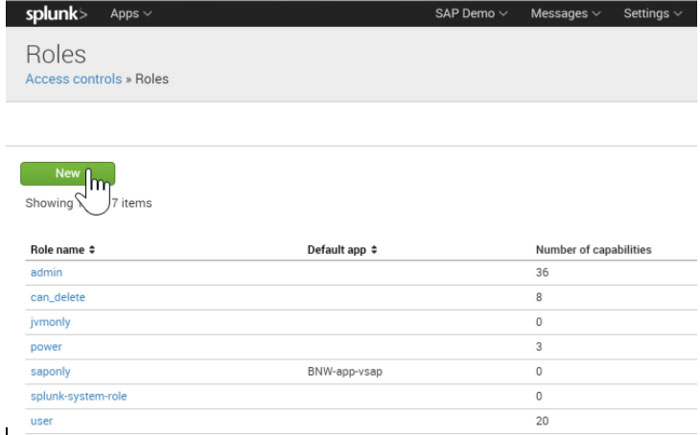This screenshot has width=700, height=435.
Task: Open the admin role
Action: pos(47,272)
